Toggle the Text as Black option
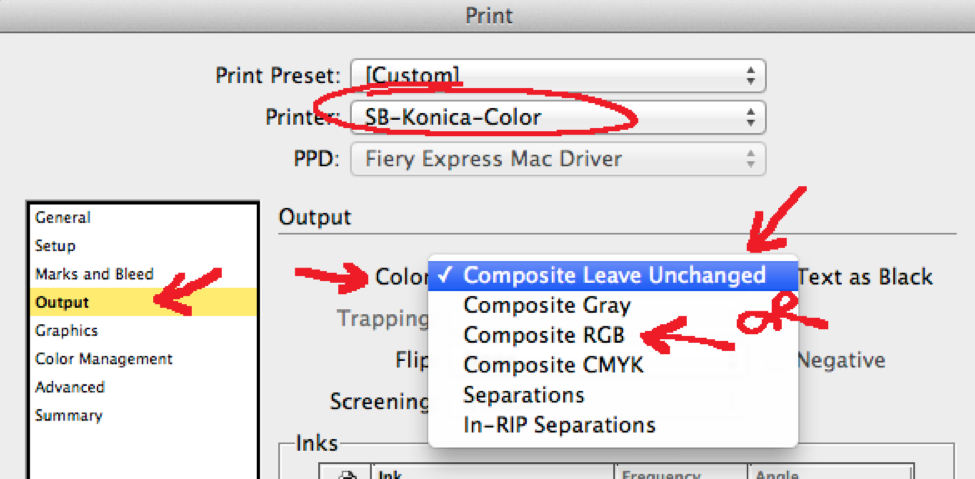This screenshot has width=975, height=479. pos(866,276)
